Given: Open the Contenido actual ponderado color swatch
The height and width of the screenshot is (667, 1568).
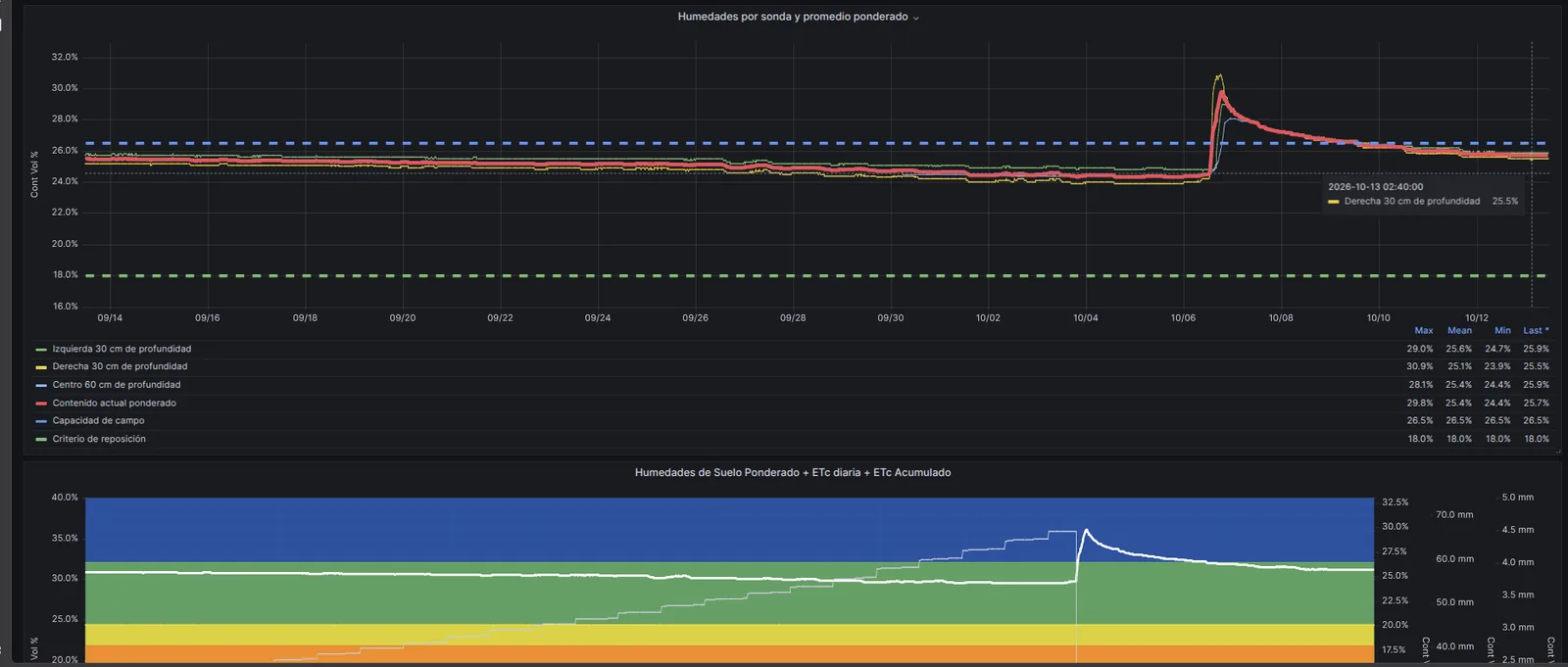Looking at the screenshot, I should click(41, 404).
